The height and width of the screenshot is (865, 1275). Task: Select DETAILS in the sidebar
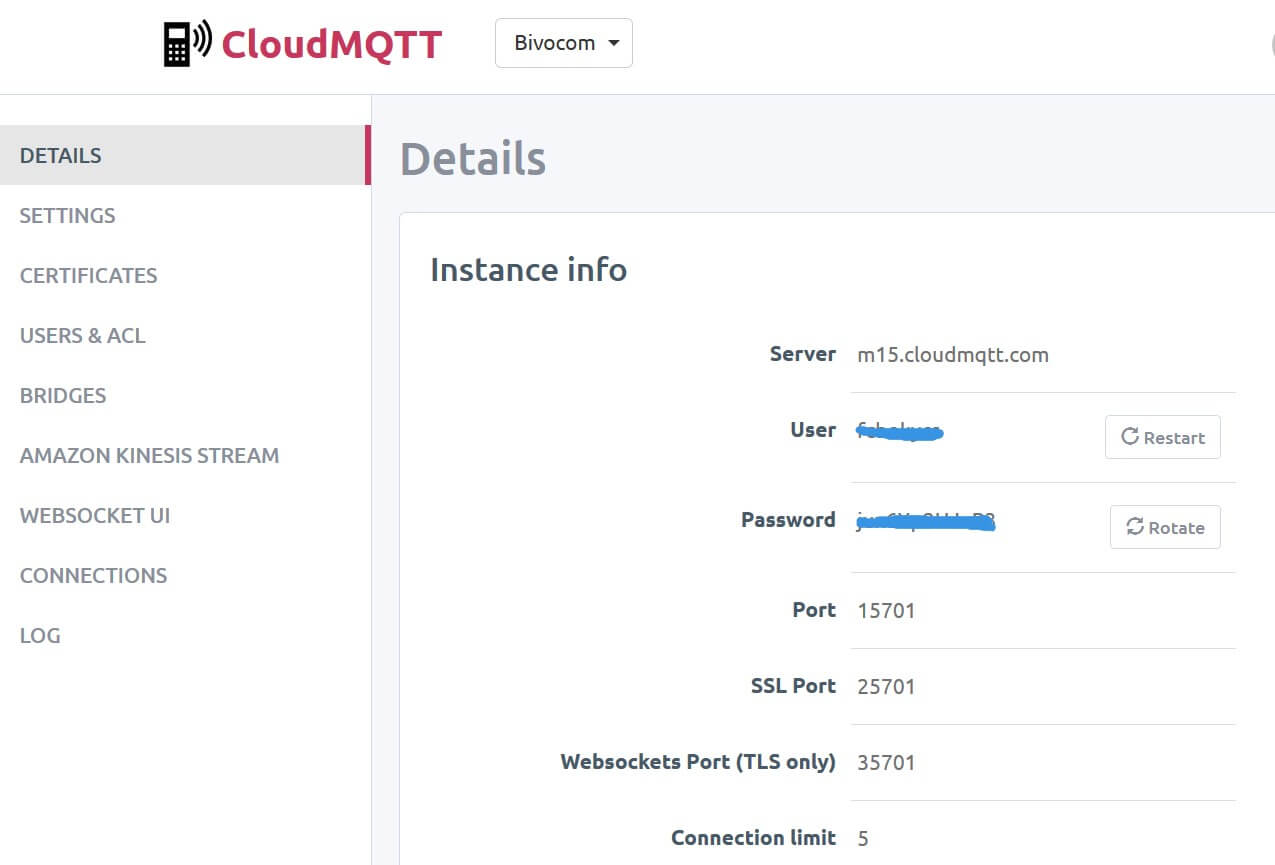[x=185, y=155]
